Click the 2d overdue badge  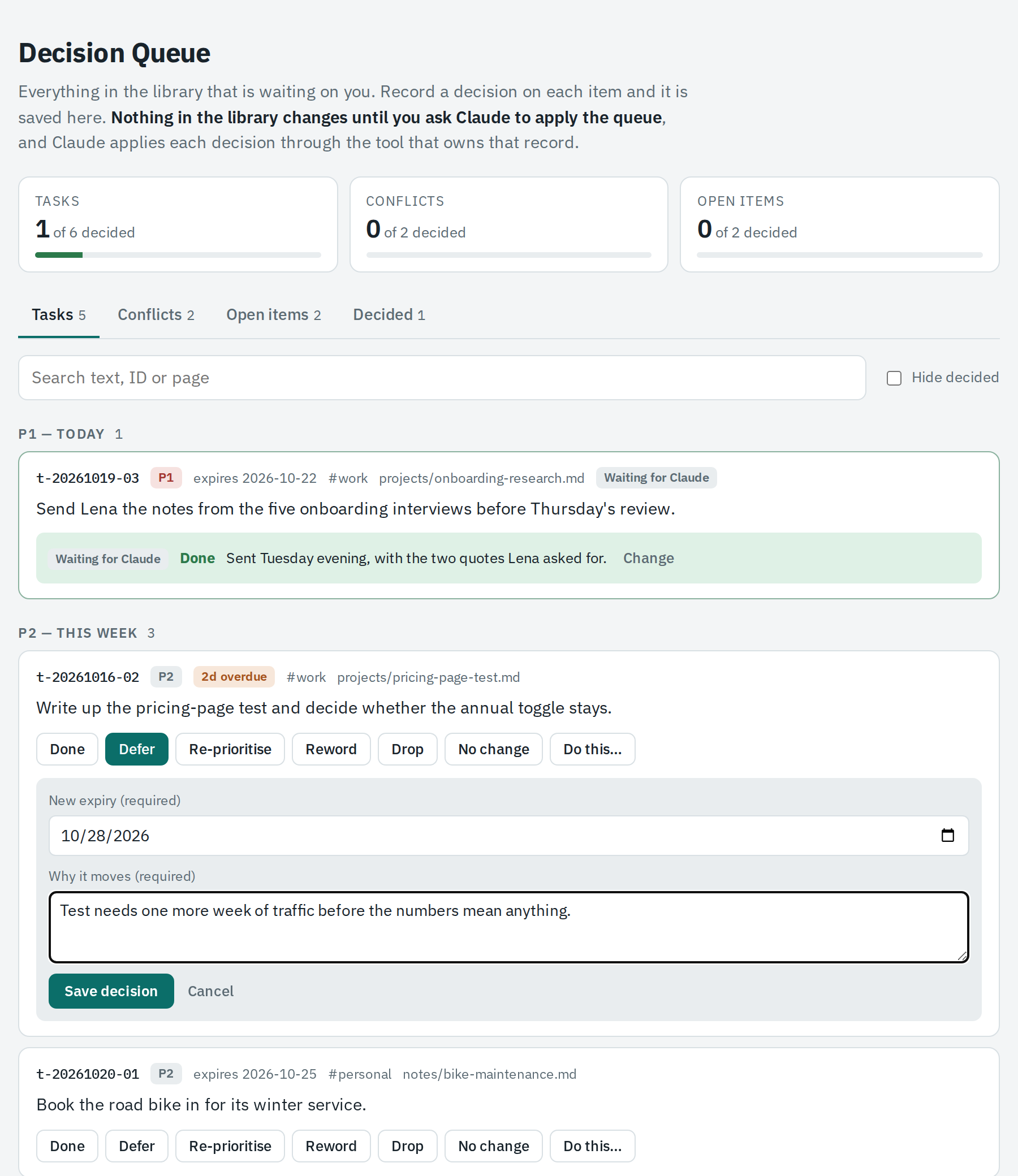234,677
